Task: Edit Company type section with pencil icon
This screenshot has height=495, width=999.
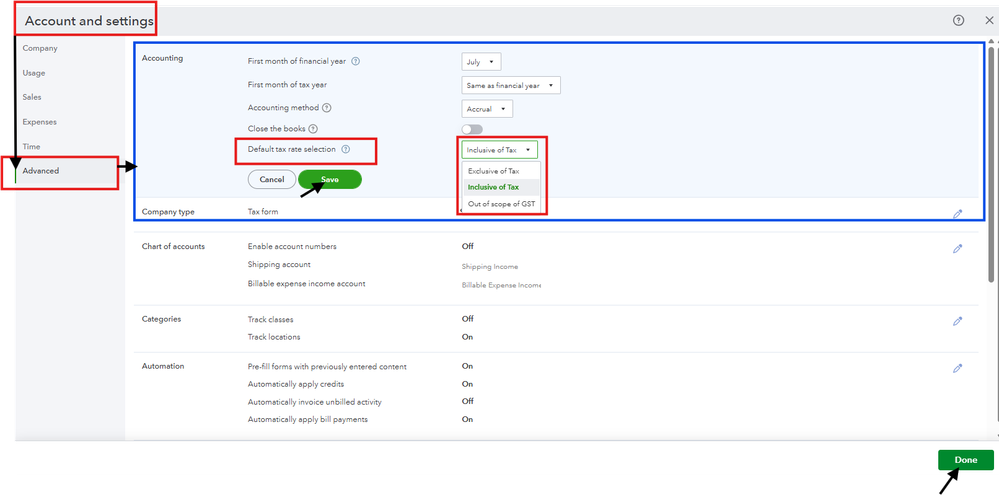Action: click(957, 214)
